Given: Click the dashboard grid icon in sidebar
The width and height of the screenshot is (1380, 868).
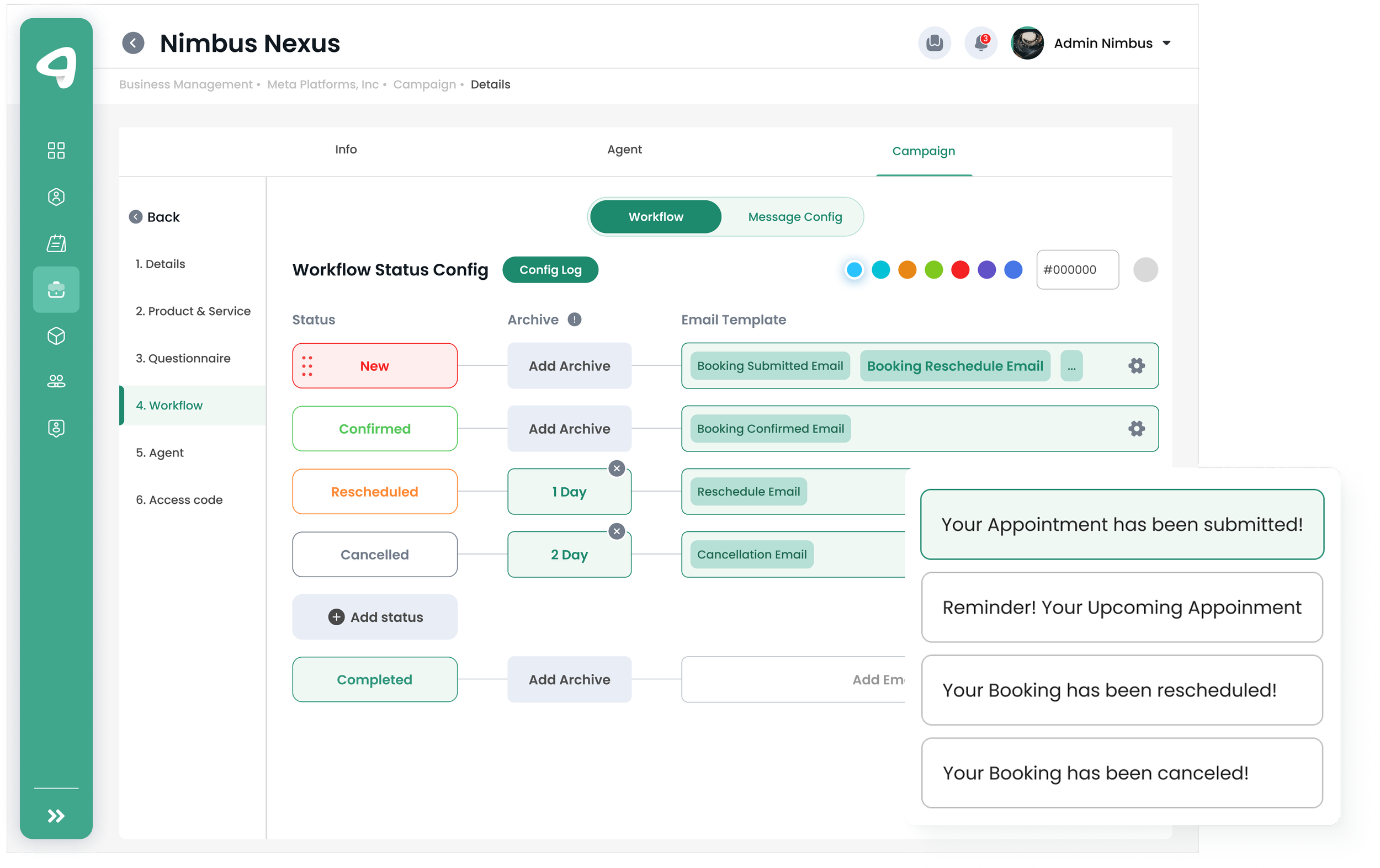Looking at the screenshot, I should [x=56, y=151].
